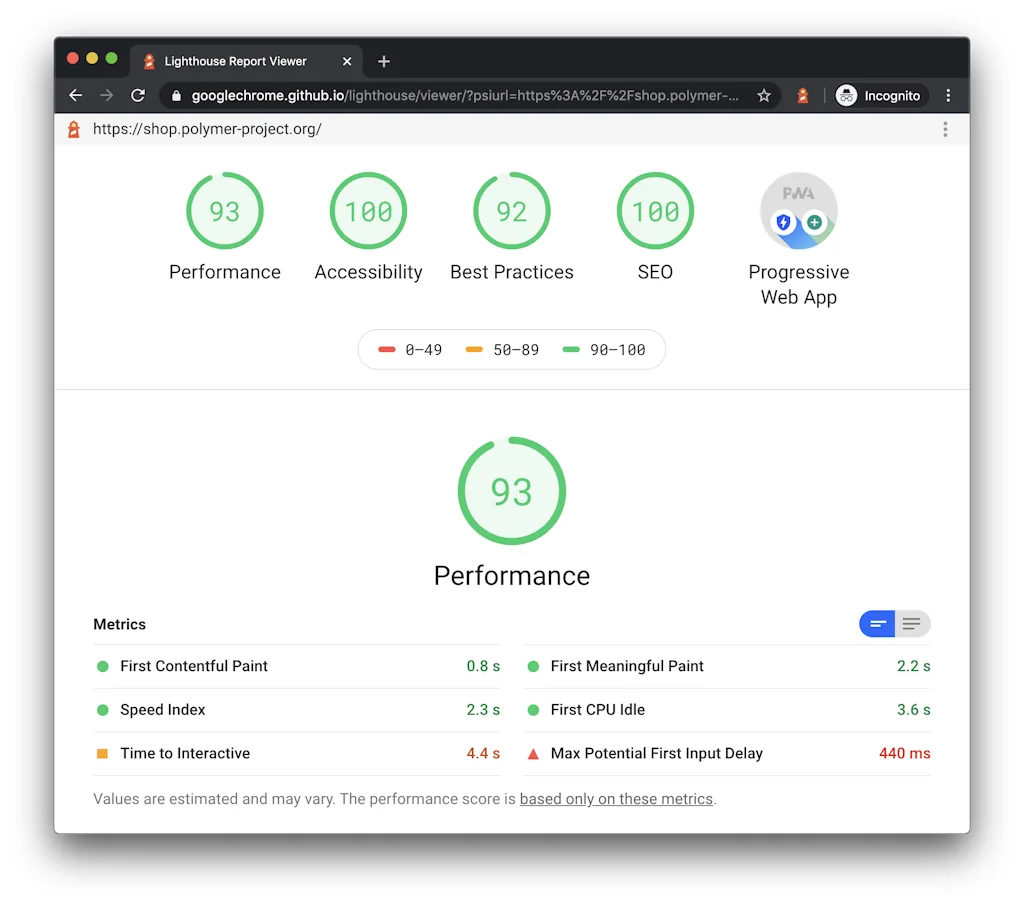This screenshot has height=905, width=1024.
Task: Select the Lighthouse Report Viewer tab
Action: tap(235, 61)
